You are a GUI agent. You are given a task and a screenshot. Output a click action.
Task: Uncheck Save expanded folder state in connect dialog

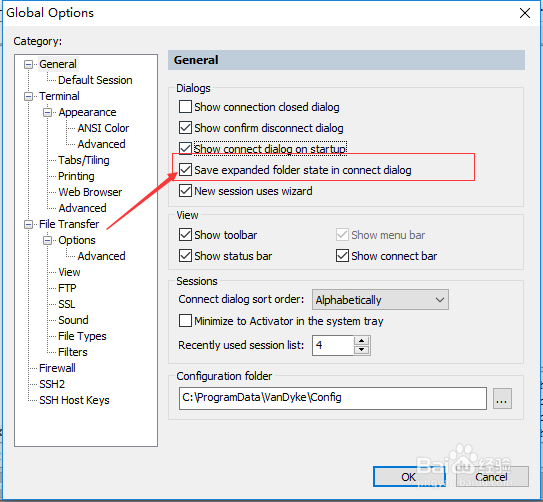point(185,170)
